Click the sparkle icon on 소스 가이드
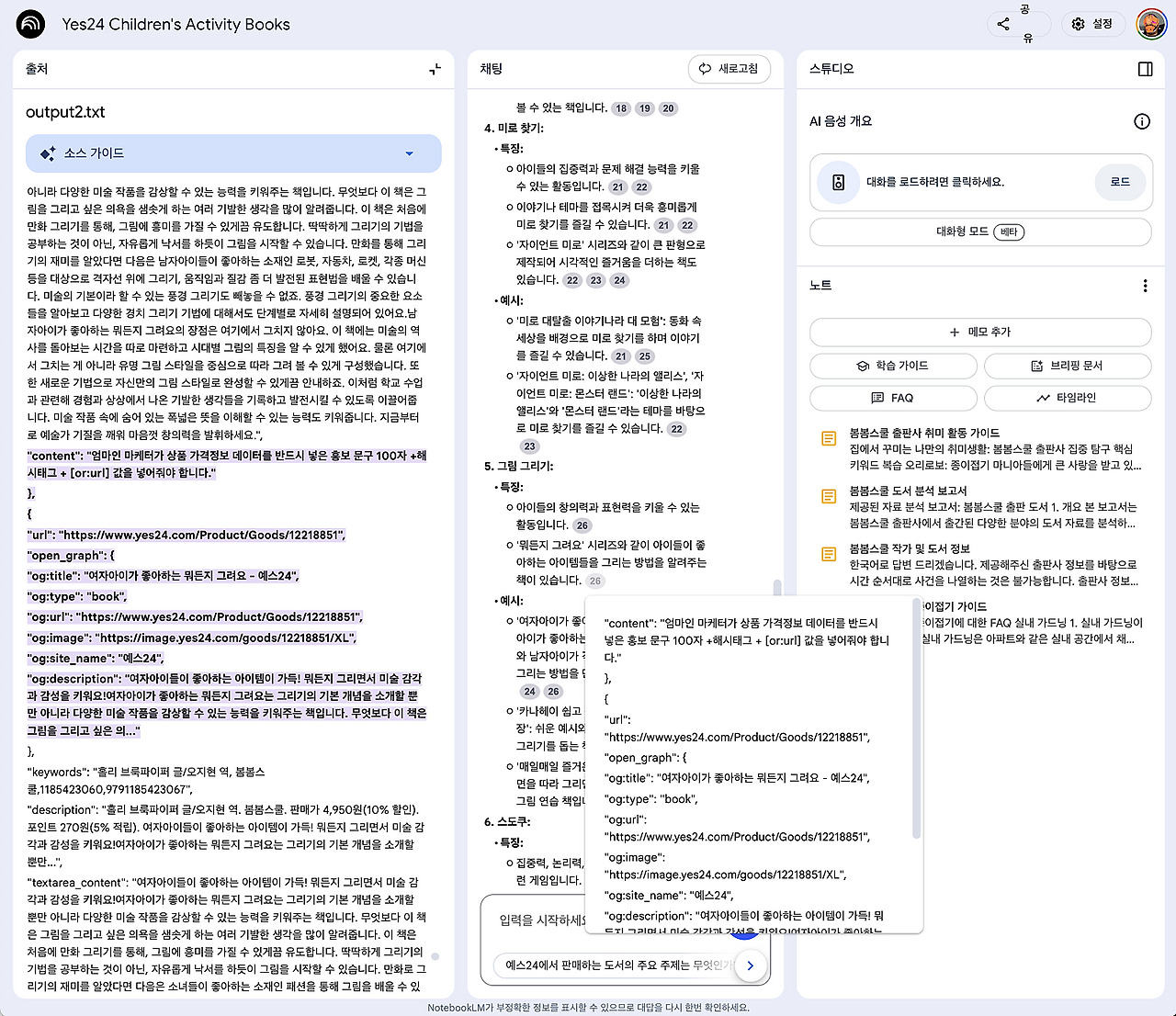Viewport: 1176px width, 1016px height. pyautogui.click(x=48, y=153)
